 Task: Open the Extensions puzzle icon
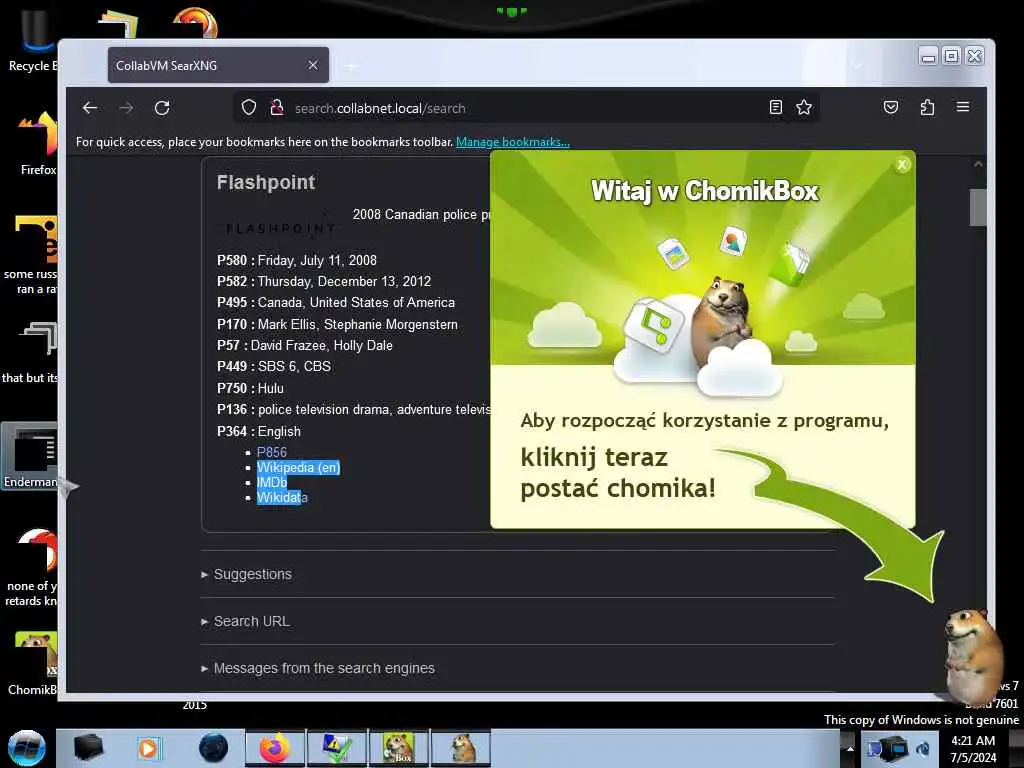[x=927, y=107]
